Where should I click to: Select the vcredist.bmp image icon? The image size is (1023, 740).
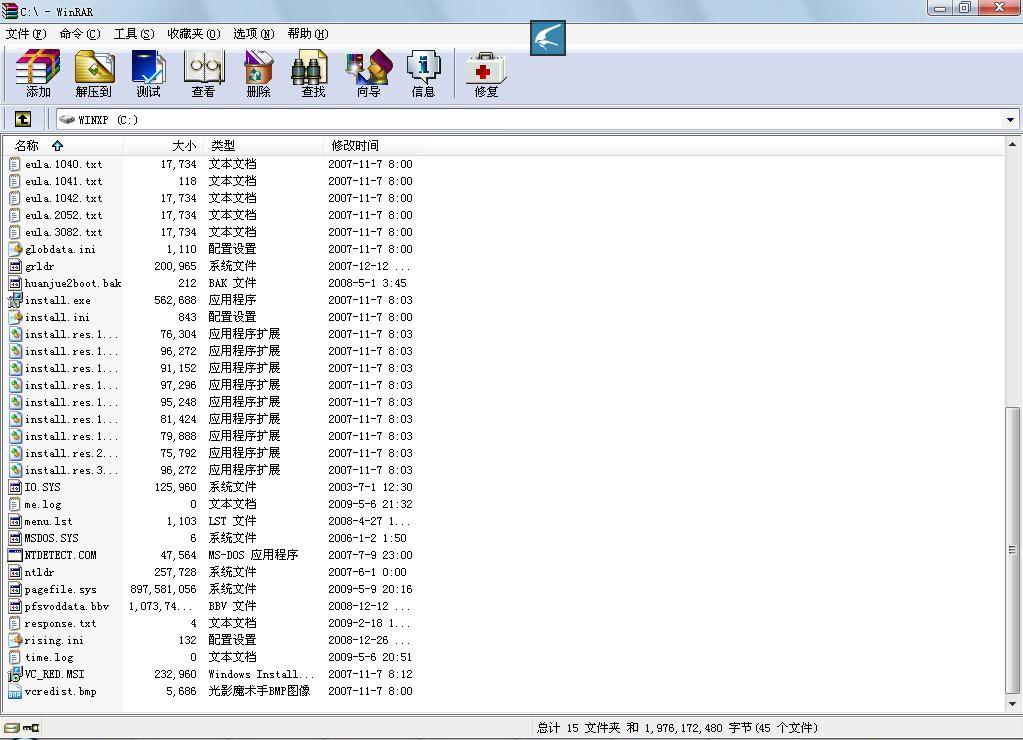15,691
